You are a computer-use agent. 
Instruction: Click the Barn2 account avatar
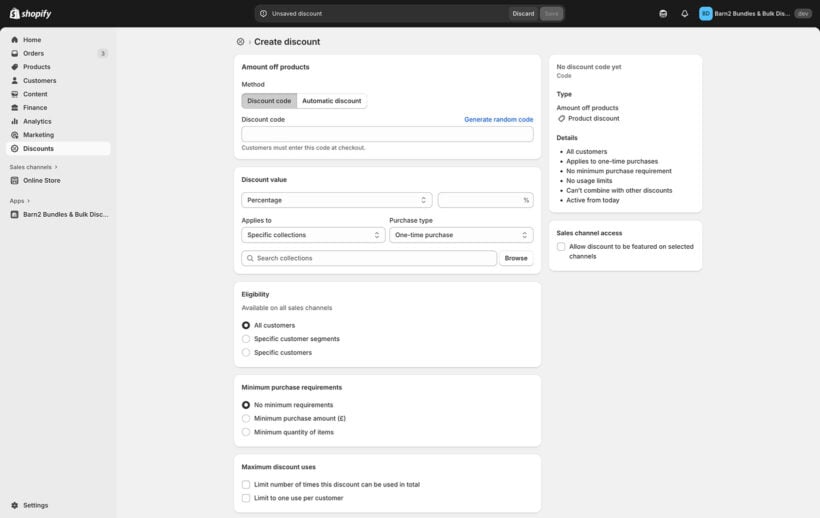click(x=705, y=14)
